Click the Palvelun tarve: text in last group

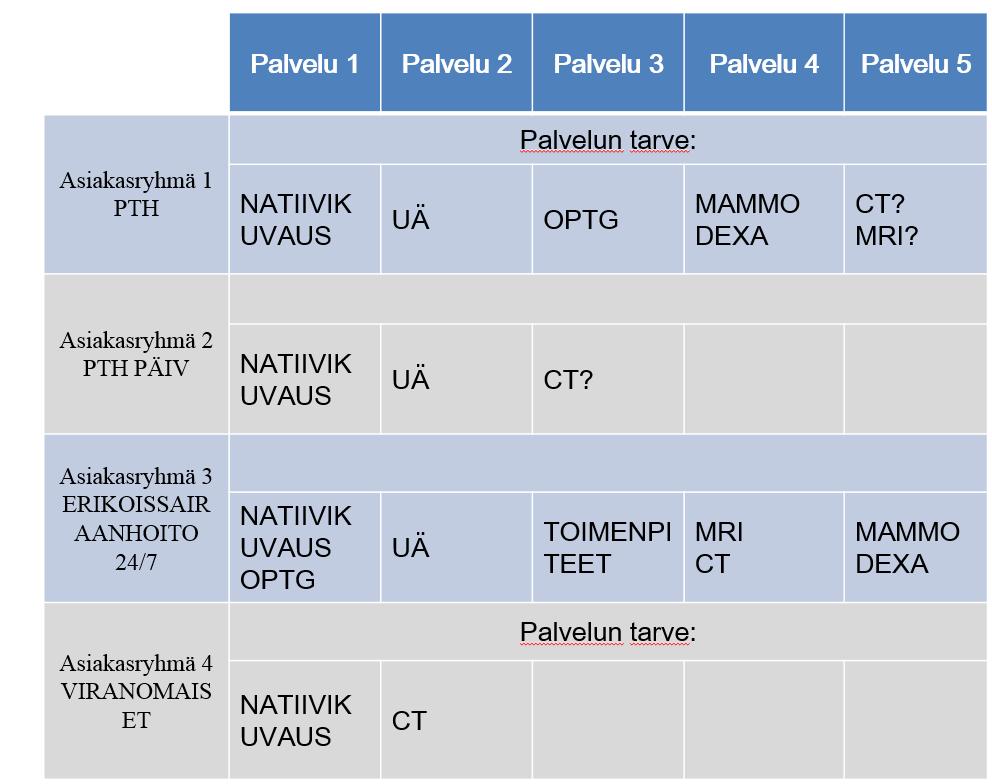[x=608, y=632]
